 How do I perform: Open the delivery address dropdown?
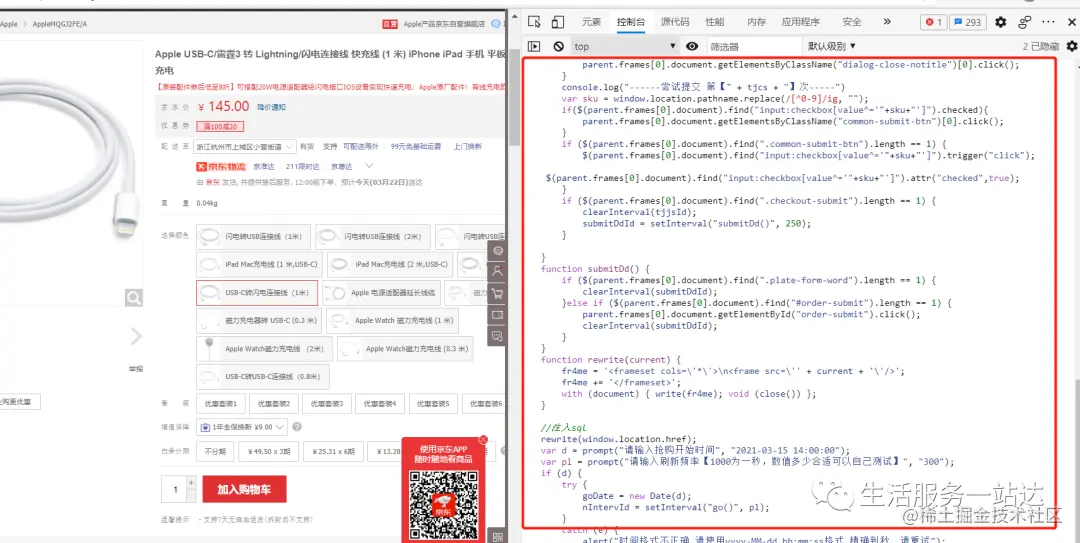pos(246,147)
